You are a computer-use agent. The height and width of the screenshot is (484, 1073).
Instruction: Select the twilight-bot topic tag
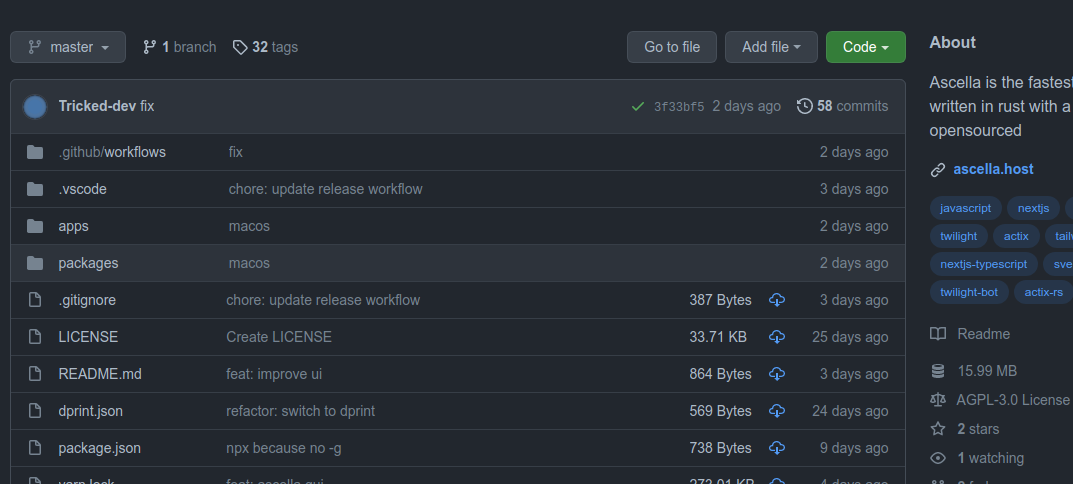tap(969, 292)
